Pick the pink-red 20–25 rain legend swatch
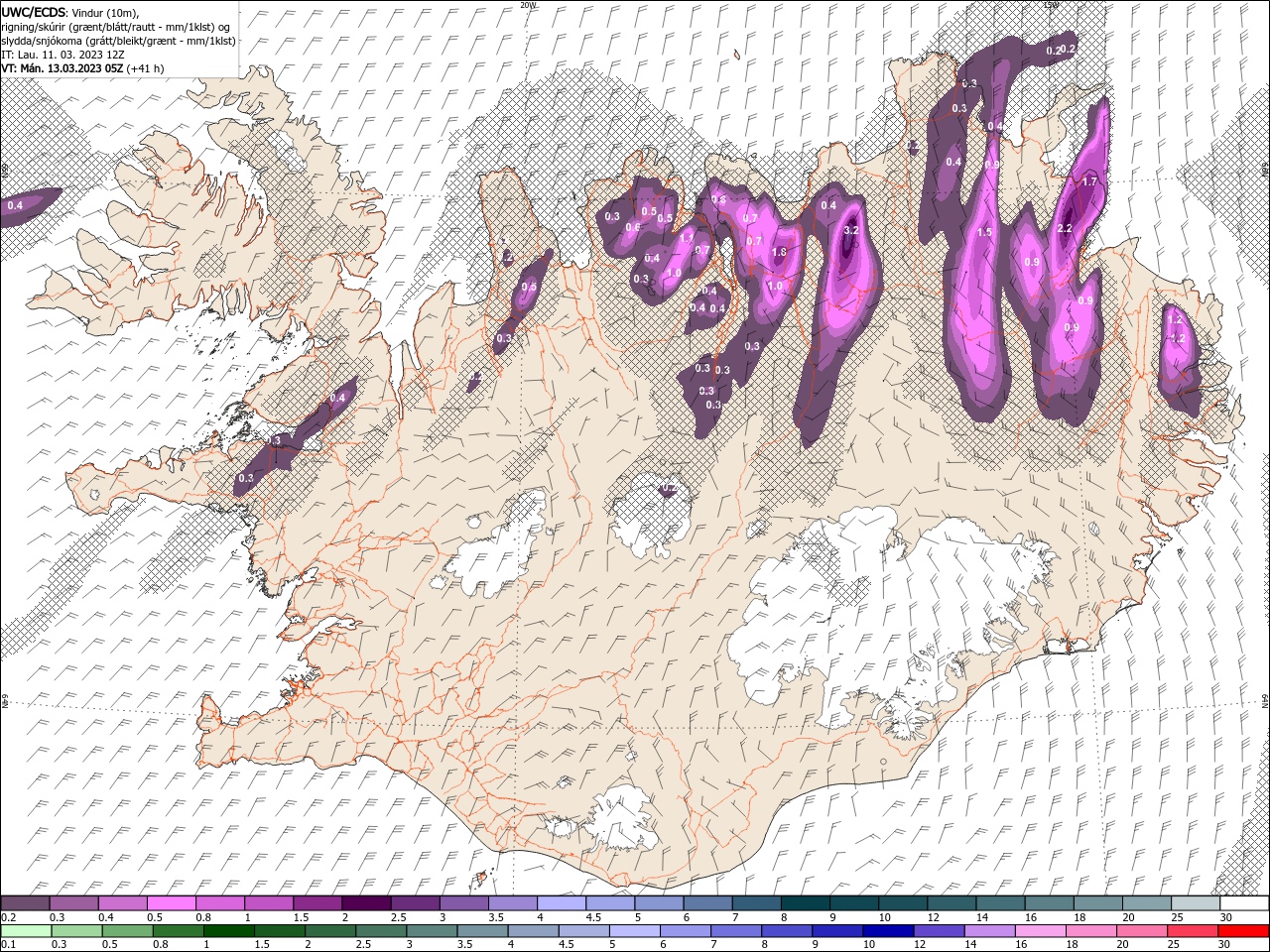Image resolution: width=1270 pixels, height=952 pixels. (1142, 931)
